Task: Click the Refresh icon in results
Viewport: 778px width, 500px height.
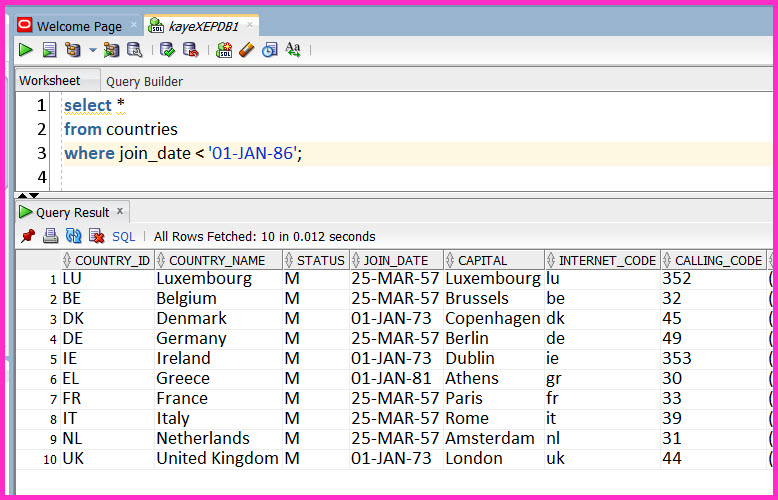Action: tap(73, 236)
